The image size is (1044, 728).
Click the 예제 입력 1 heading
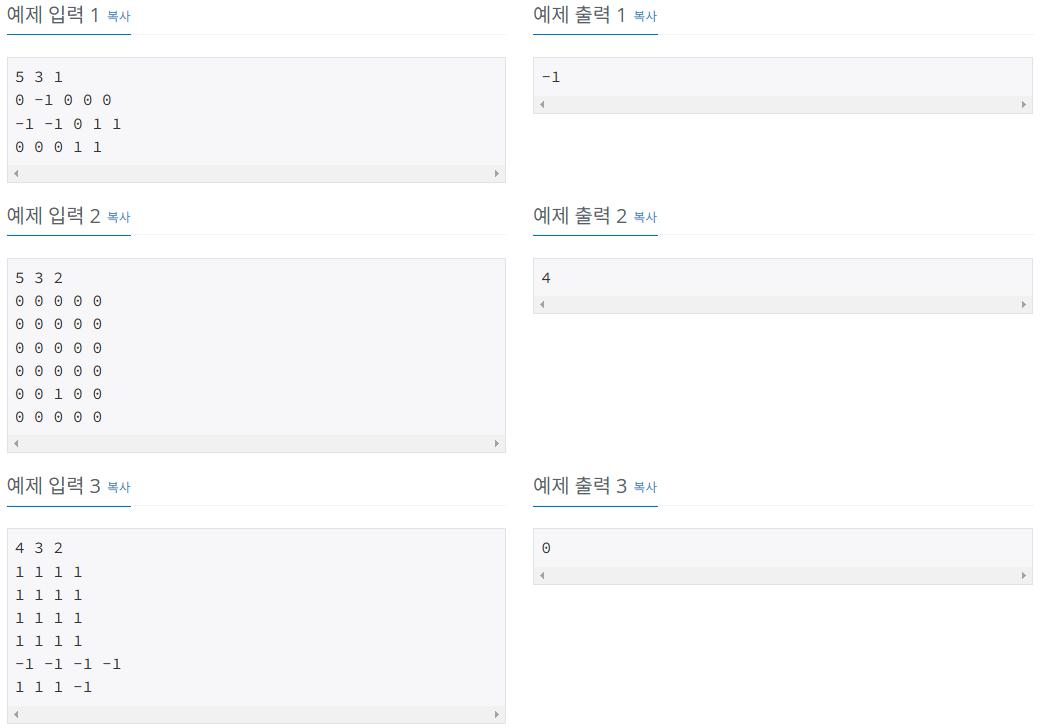[x=55, y=15]
